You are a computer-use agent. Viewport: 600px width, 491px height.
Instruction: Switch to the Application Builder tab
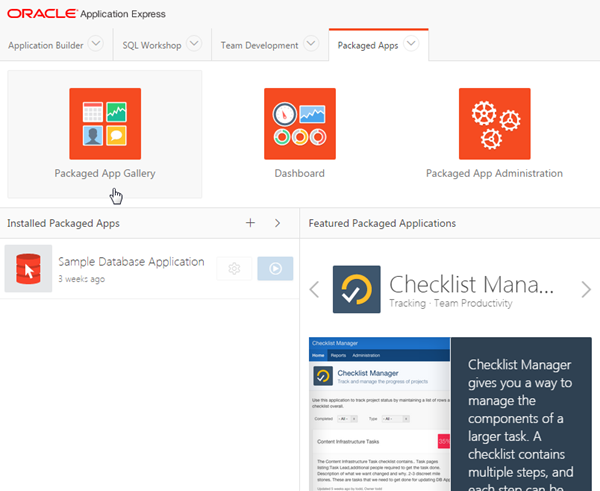pos(46,46)
